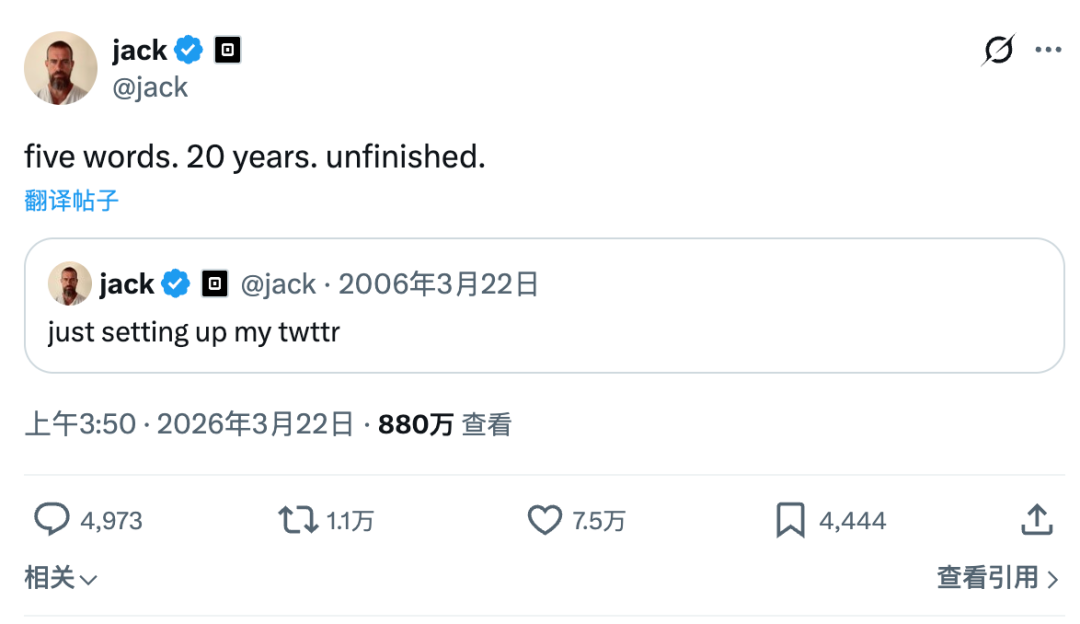Viewport: 1080px width, 624px height.
Task: Open jack's main profile avatar
Action: (60, 68)
